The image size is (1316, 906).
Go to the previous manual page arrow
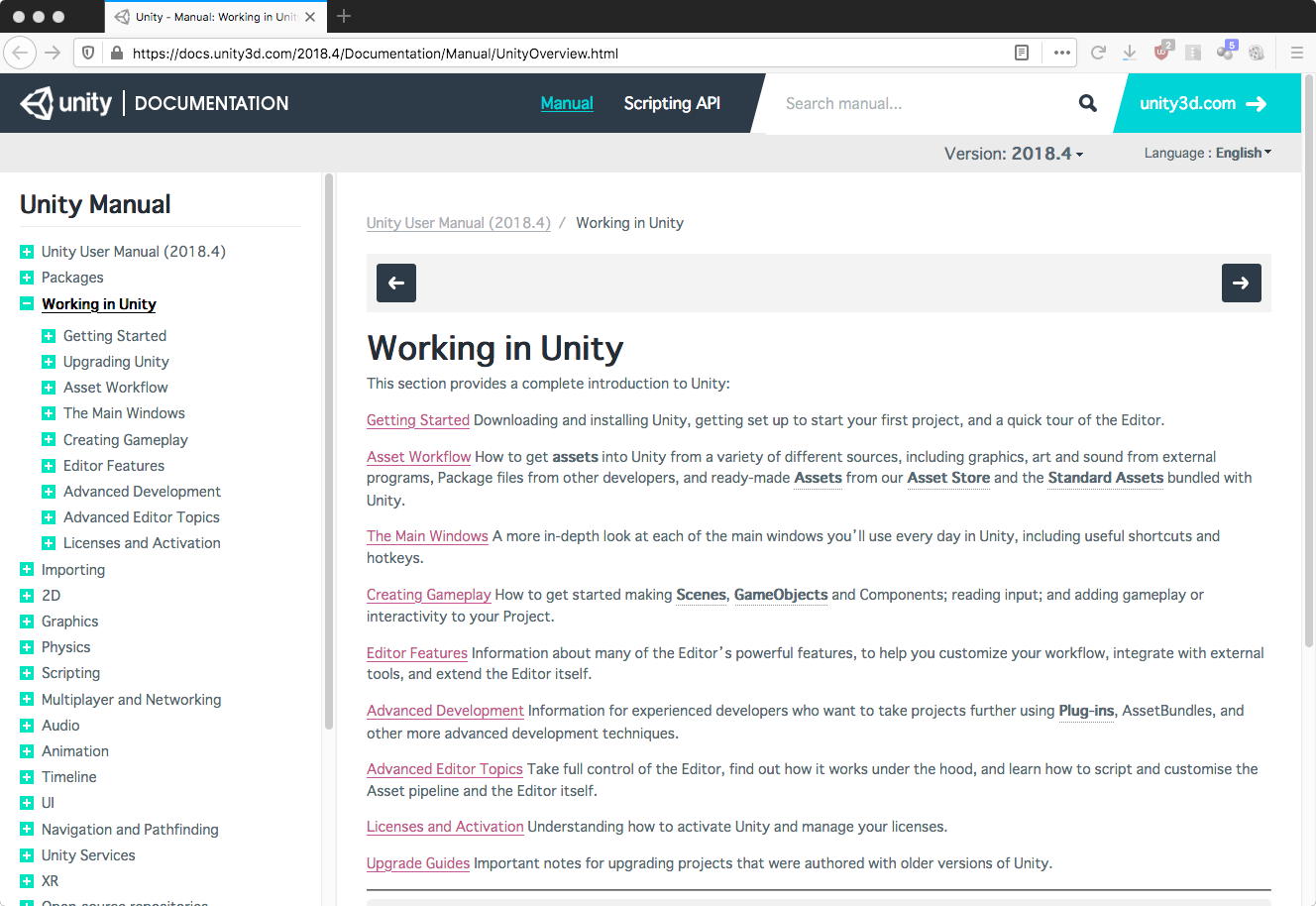[396, 283]
